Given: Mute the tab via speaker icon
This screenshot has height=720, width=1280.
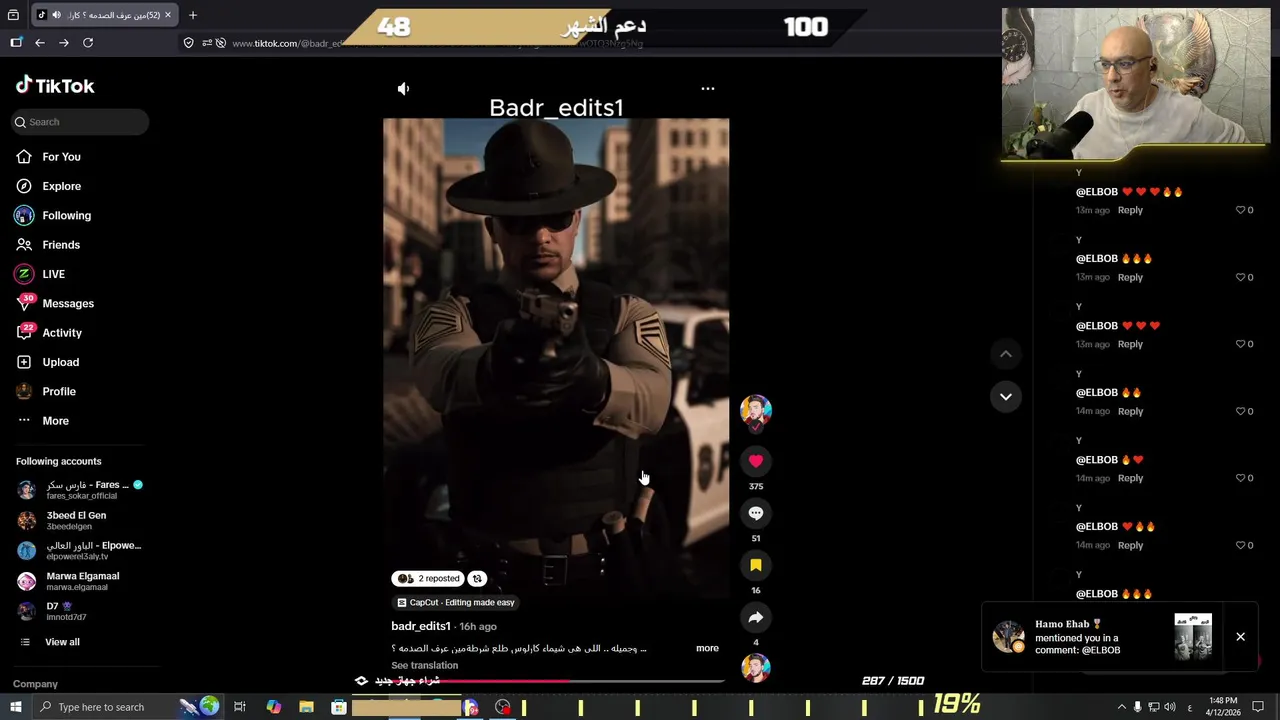Looking at the screenshot, I should [55, 15].
